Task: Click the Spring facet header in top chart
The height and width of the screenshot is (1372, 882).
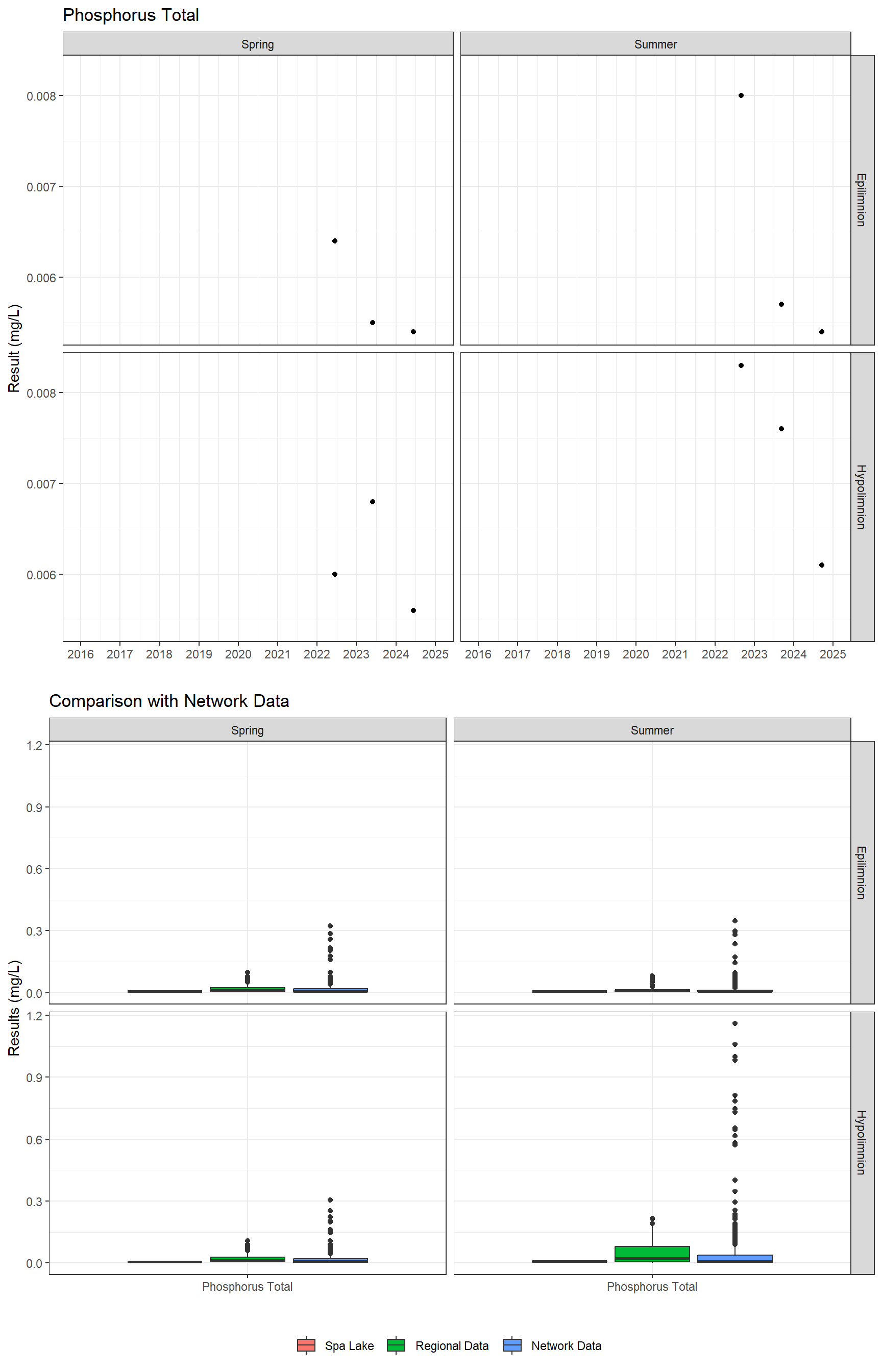Action: coord(258,44)
